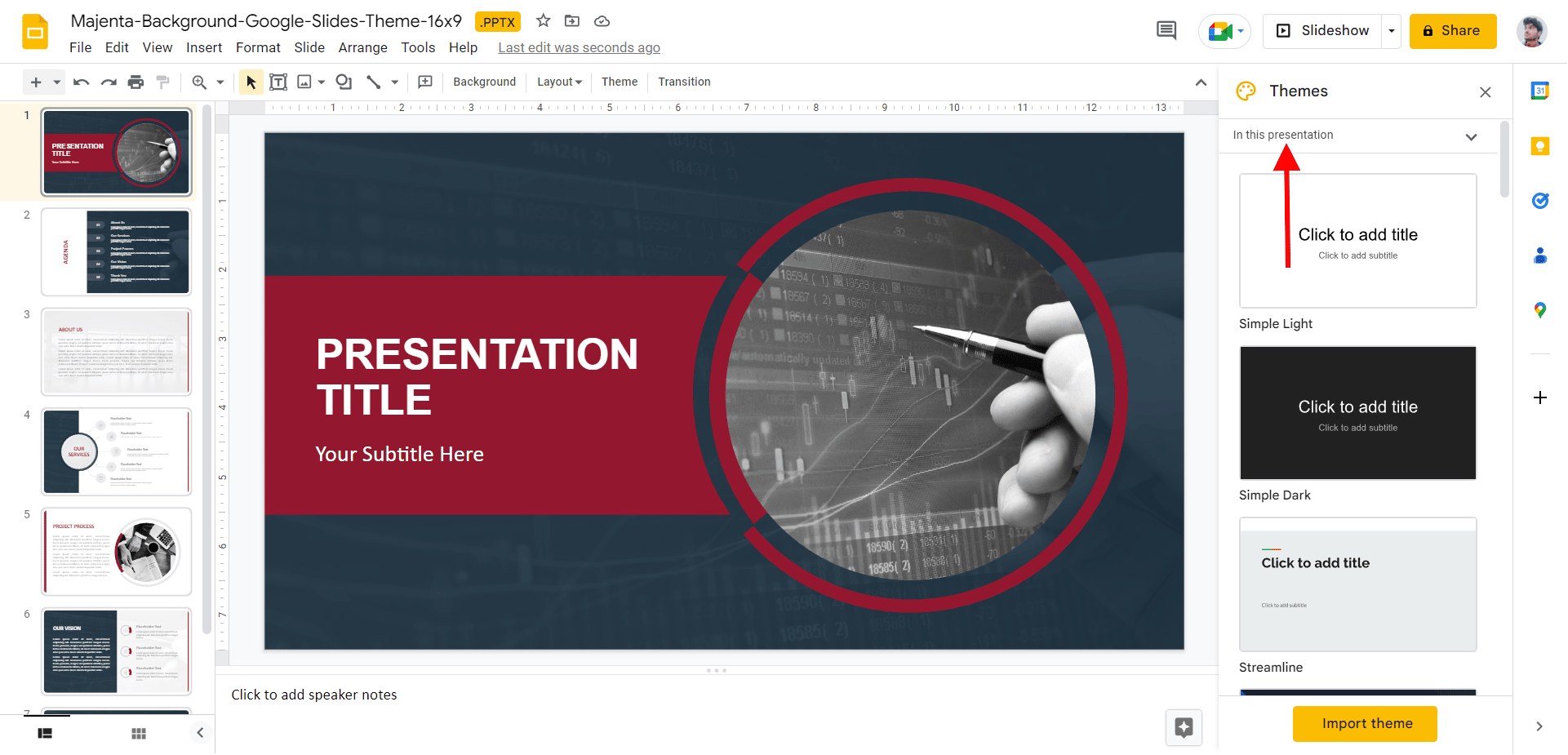The width and height of the screenshot is (1568, 755).
Task: Select the Text box tool
Action: (x=278, y=82)
